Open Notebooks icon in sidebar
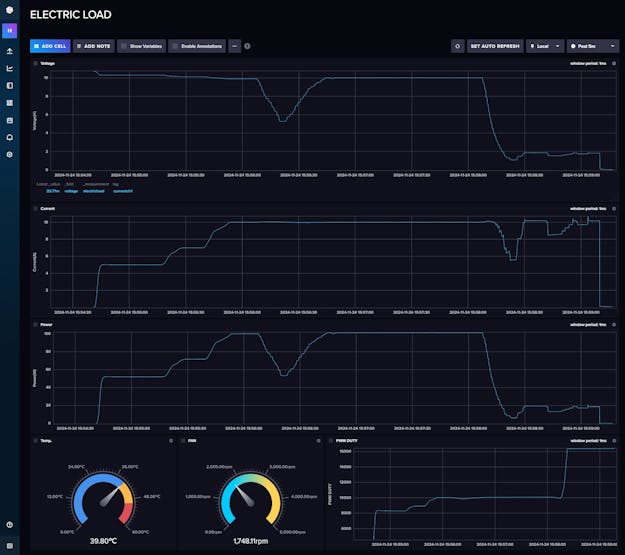Image resolution: width=625 pixels, height=555 pixels. tap(10, 85)
